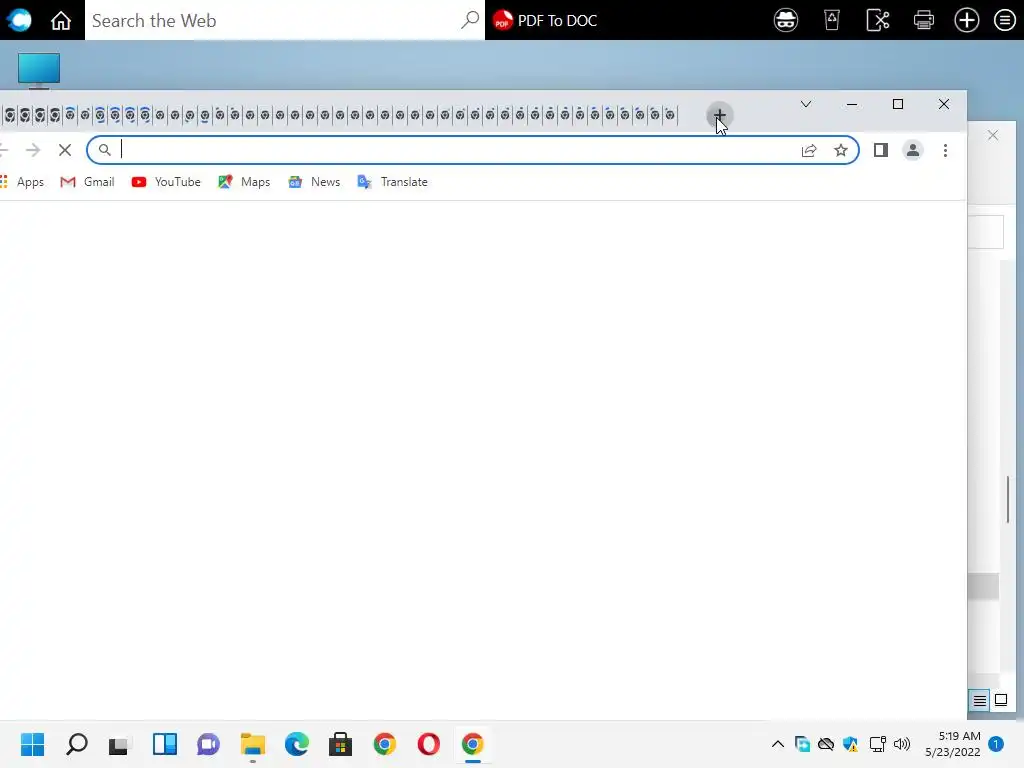Share this page icon in address bar

(808, 151)
